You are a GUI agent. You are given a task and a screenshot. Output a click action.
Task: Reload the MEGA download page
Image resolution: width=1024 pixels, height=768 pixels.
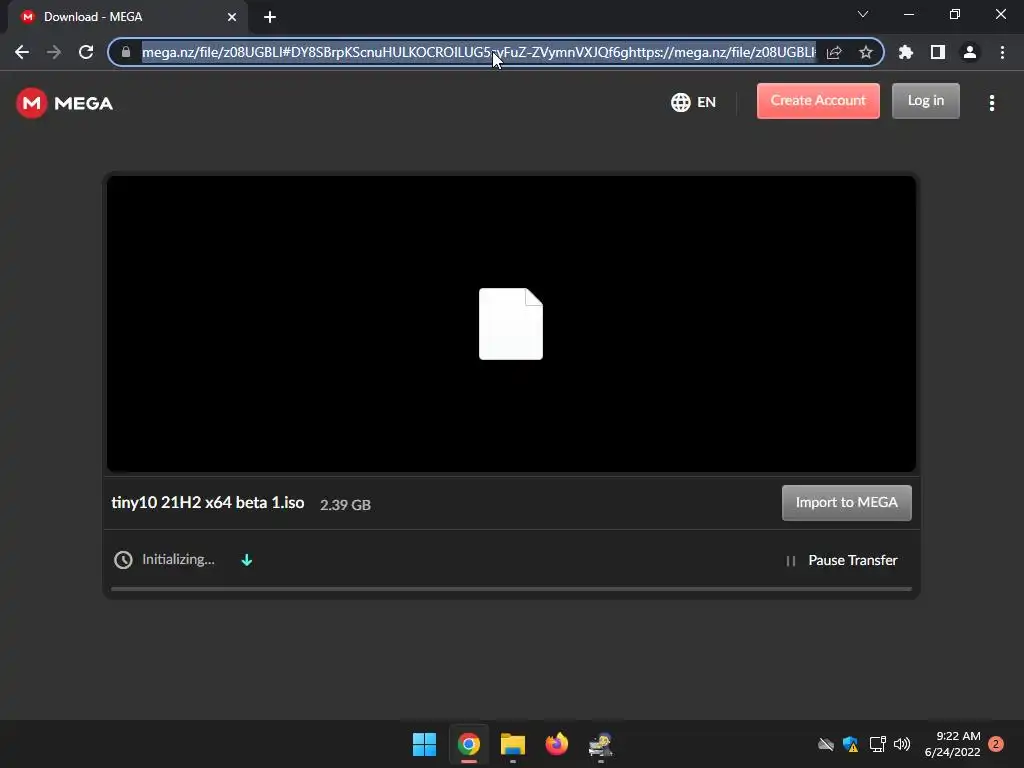point(86,52)
